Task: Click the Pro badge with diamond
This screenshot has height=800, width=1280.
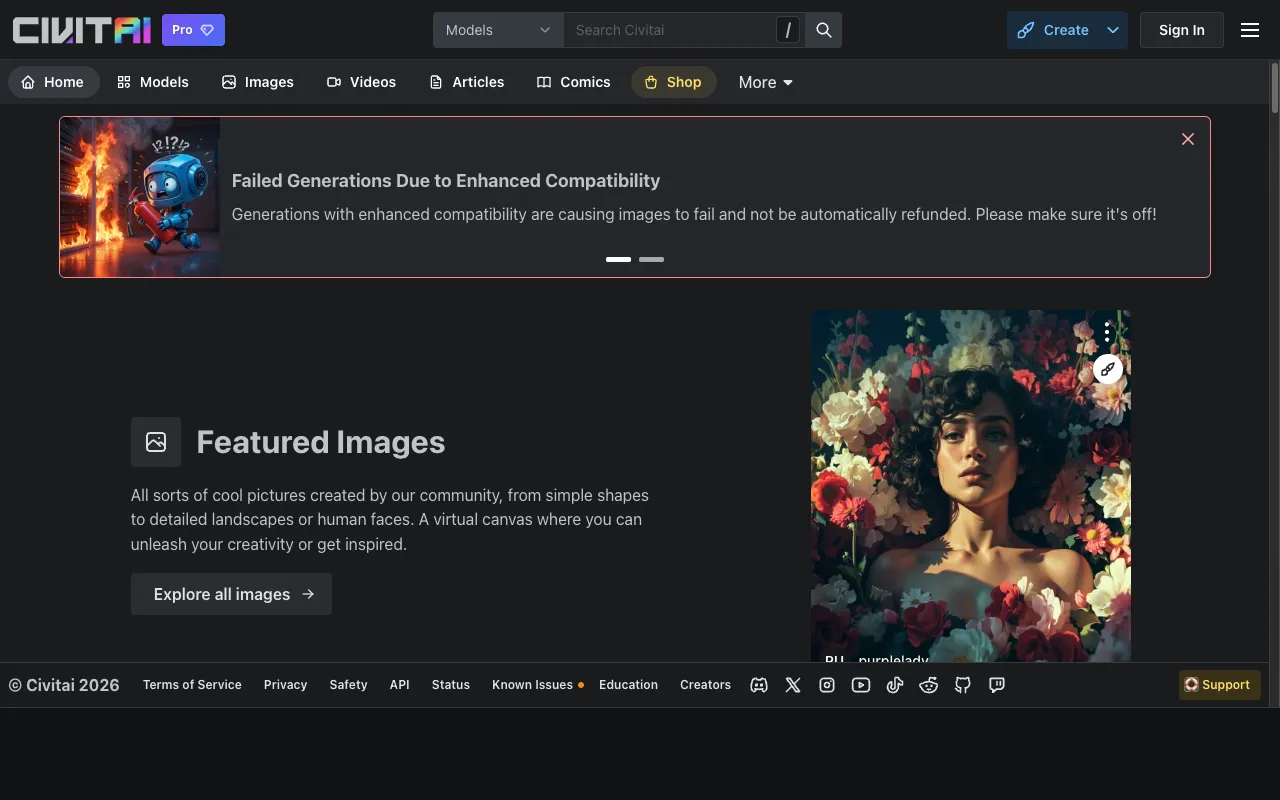Action: click(193, 30)
